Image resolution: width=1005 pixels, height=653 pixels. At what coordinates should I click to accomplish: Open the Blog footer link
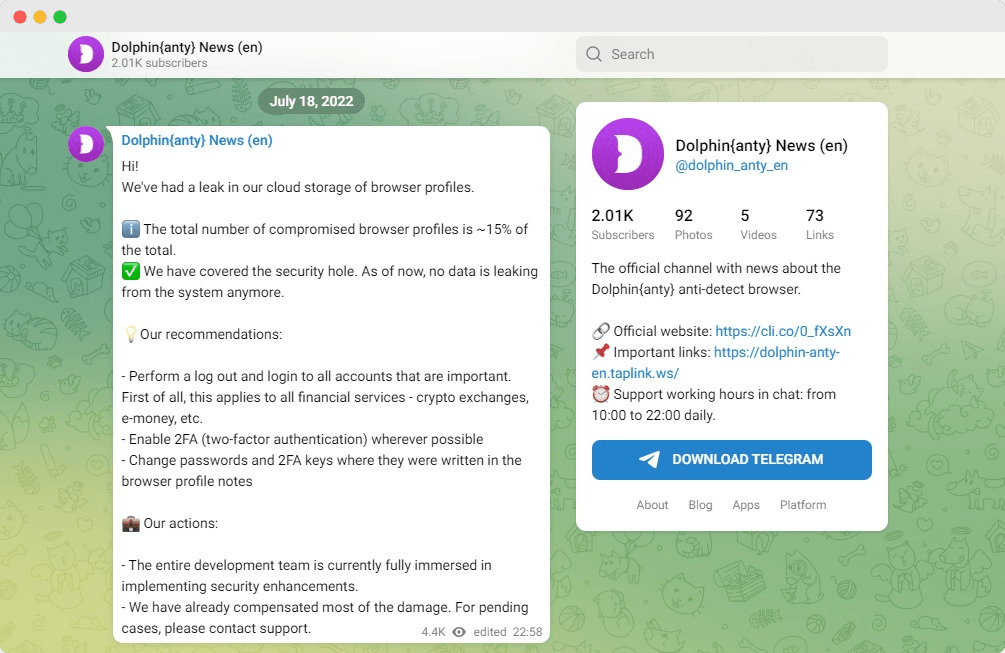701,505
